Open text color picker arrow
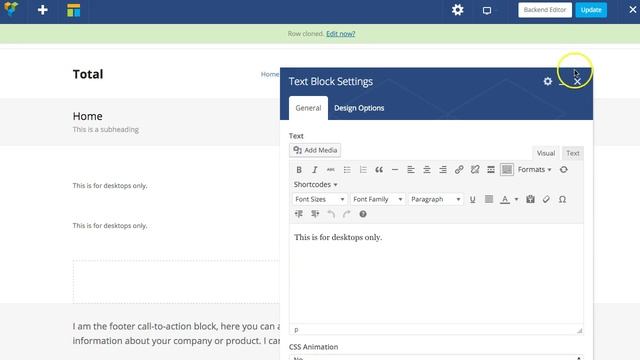Image resolution: width=640 pixels, height=360 pixels. 516,200
